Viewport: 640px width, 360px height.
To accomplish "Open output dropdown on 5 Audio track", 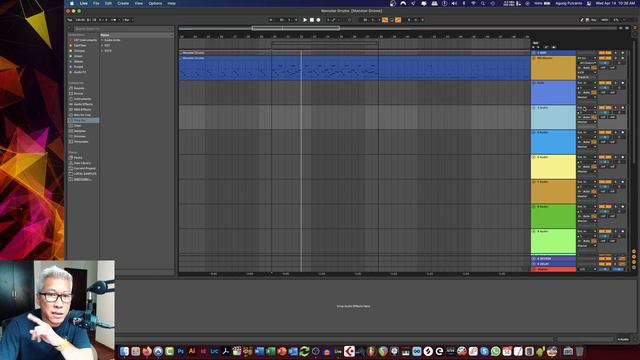I will (x=587, y=147).
